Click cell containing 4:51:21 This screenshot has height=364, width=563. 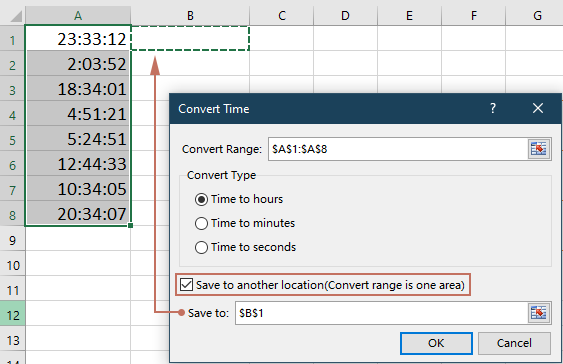coord(78,113)
